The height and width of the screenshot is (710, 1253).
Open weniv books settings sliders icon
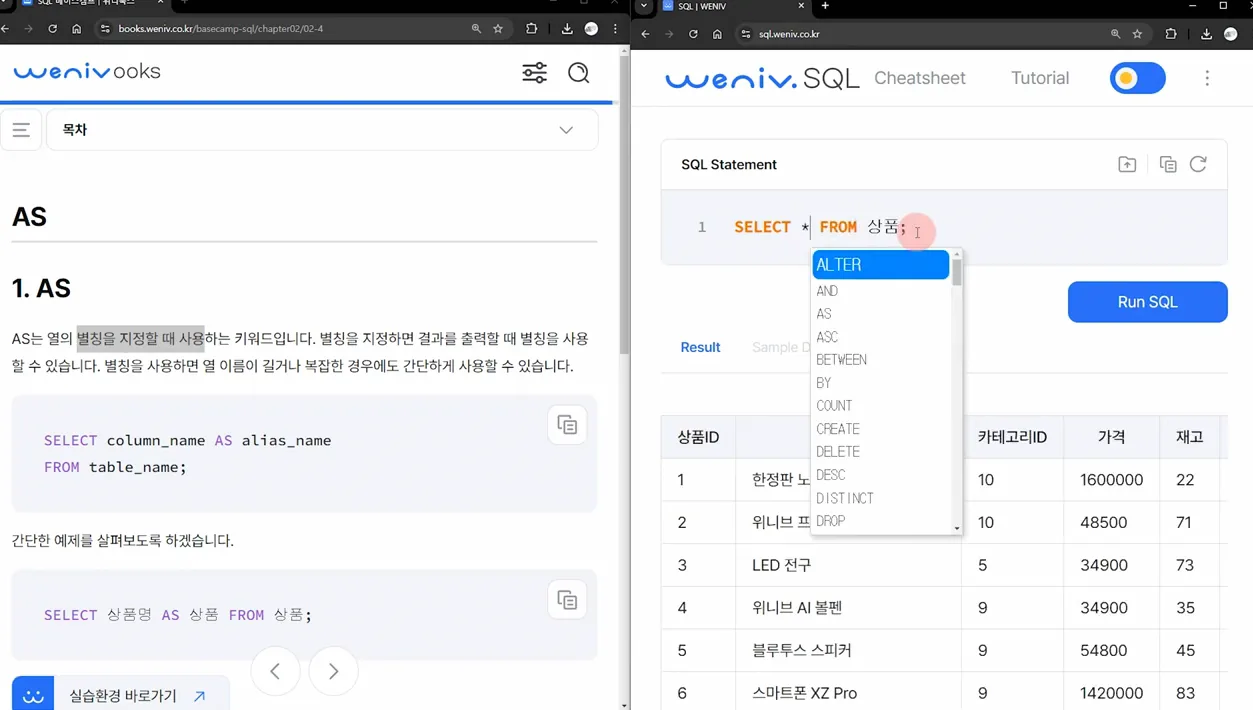535,73
